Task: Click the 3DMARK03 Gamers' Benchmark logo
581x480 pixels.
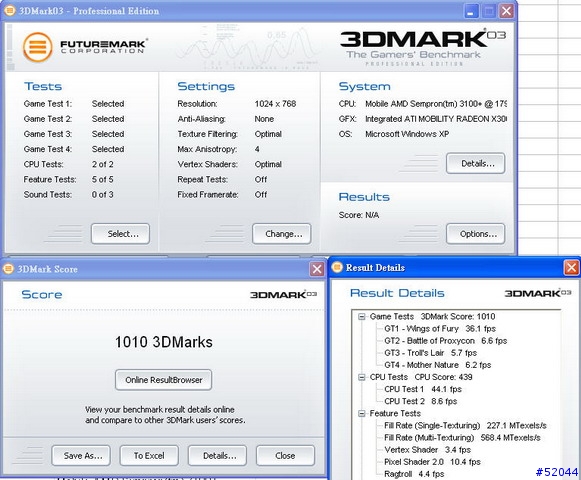Action: (423, 47)
